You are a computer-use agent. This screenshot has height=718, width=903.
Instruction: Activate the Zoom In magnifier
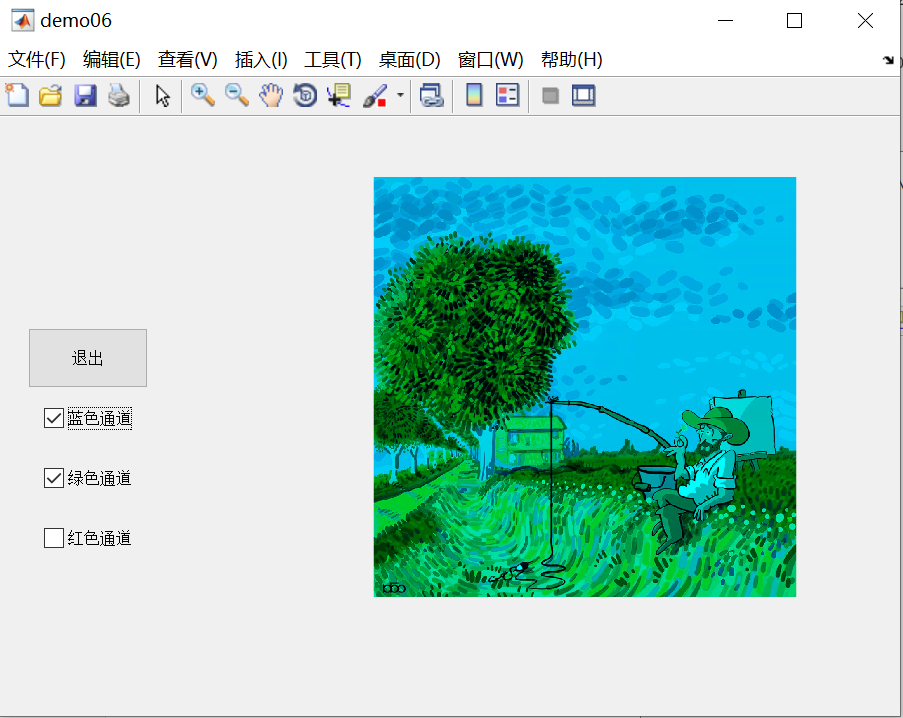coord(203,95)
